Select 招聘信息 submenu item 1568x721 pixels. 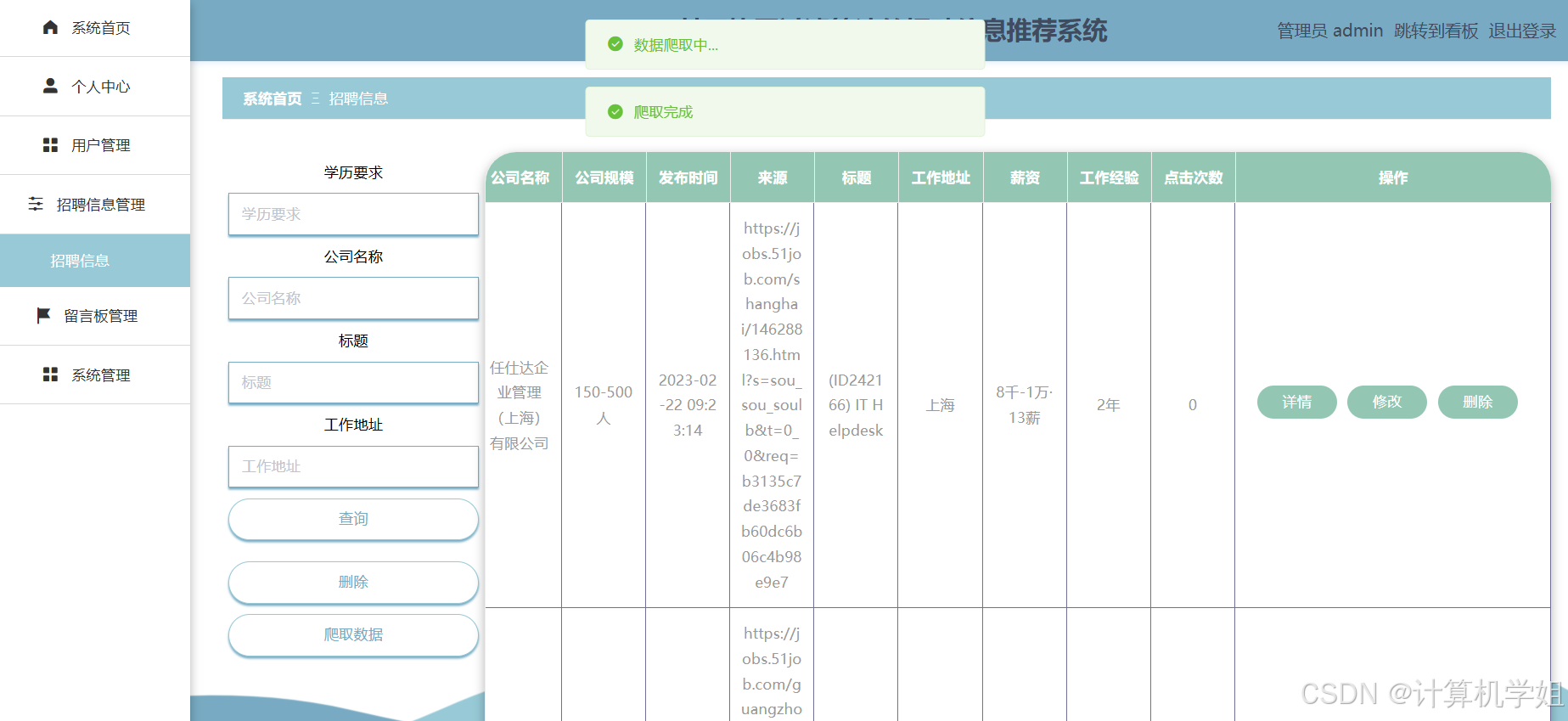click(x=95, y=261)
